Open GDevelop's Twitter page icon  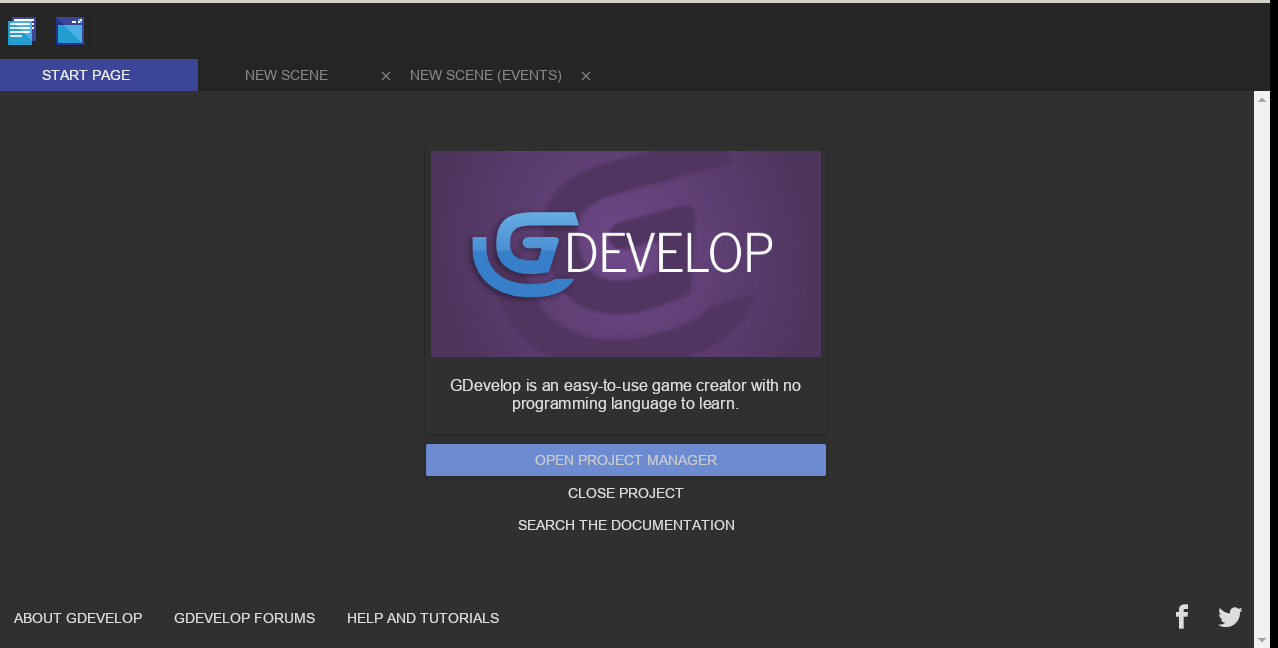(1230, 617)
